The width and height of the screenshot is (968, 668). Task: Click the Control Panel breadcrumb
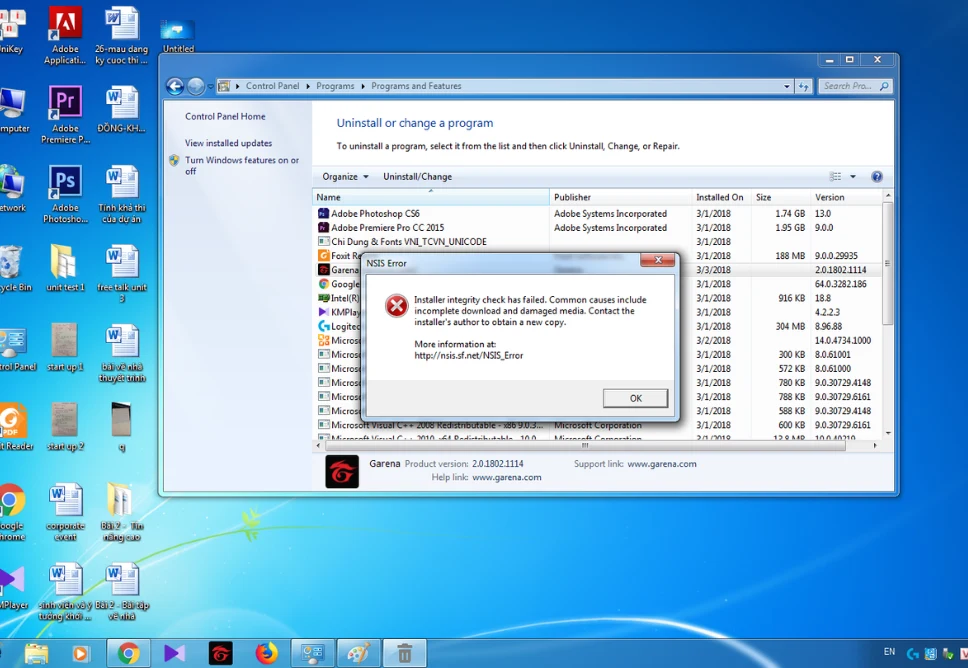tap(272, 86)
